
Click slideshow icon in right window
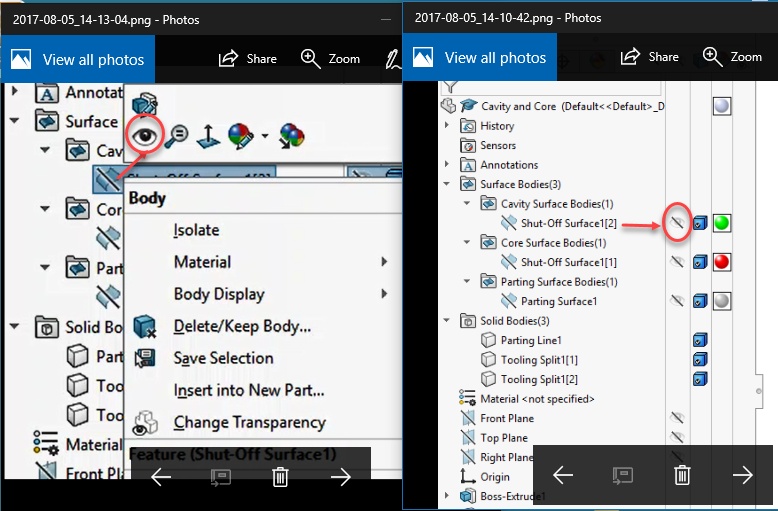click(x=622, y=475)
